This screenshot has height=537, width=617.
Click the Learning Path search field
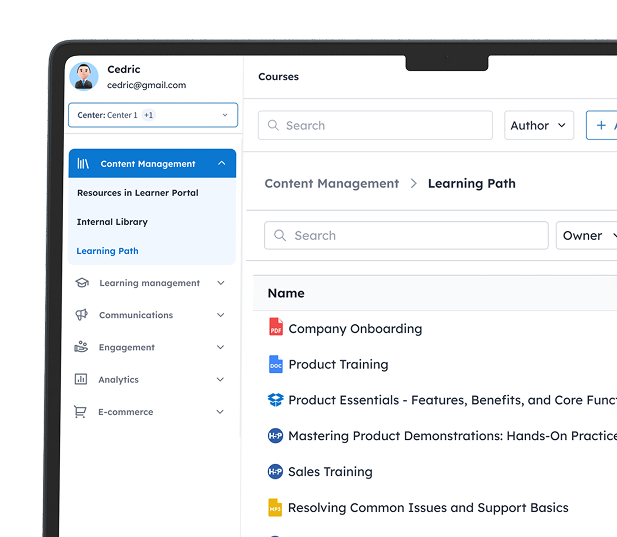click(406, 235)
